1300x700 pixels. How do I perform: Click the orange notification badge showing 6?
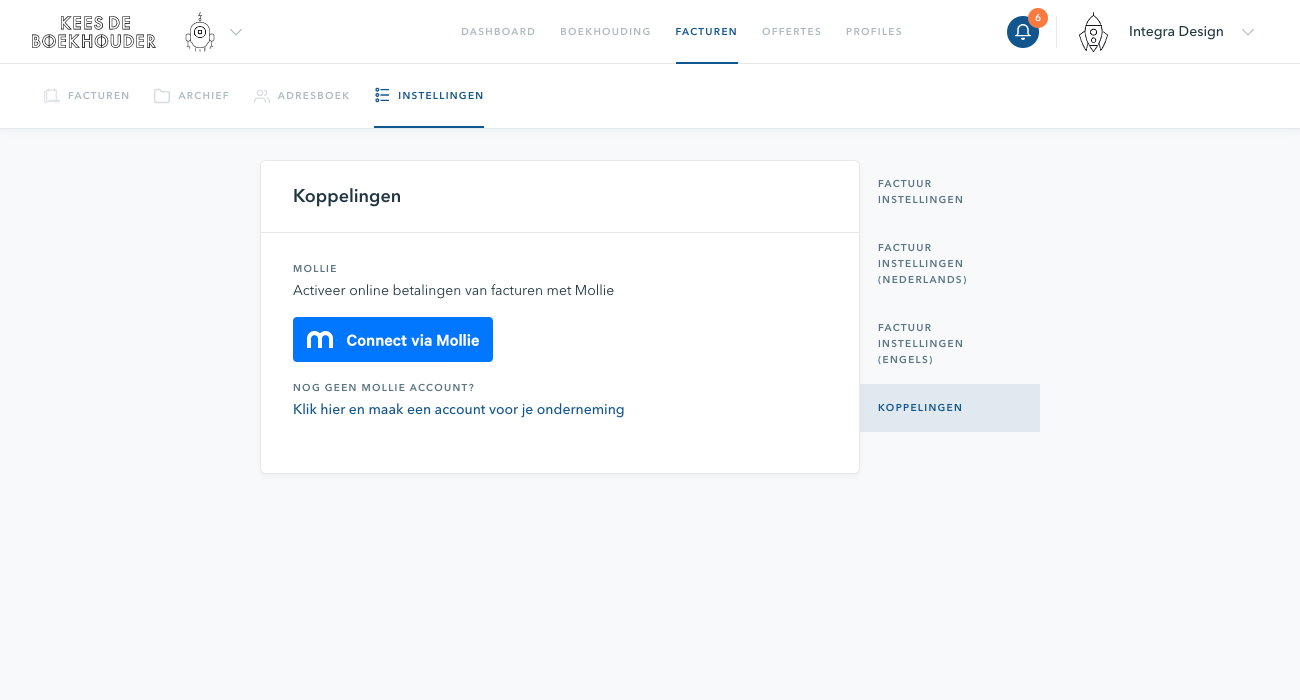click(1038, 17)
